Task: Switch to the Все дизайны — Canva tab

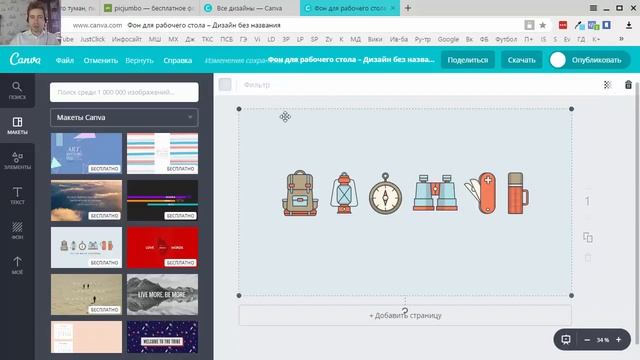Action: pos(249,8)
